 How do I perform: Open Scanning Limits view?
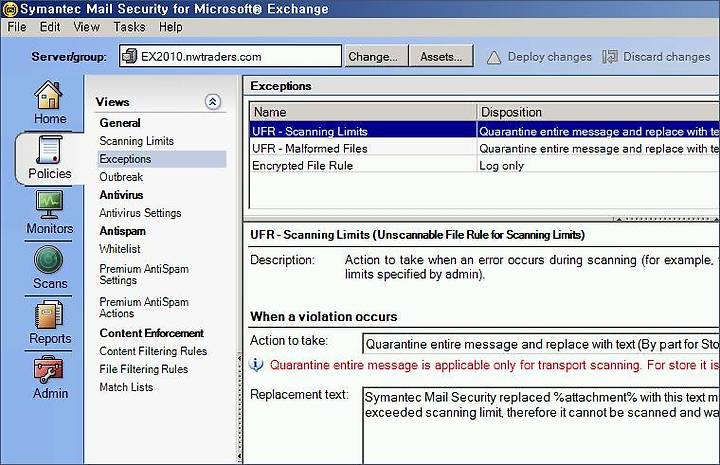[x=136, y=141]
